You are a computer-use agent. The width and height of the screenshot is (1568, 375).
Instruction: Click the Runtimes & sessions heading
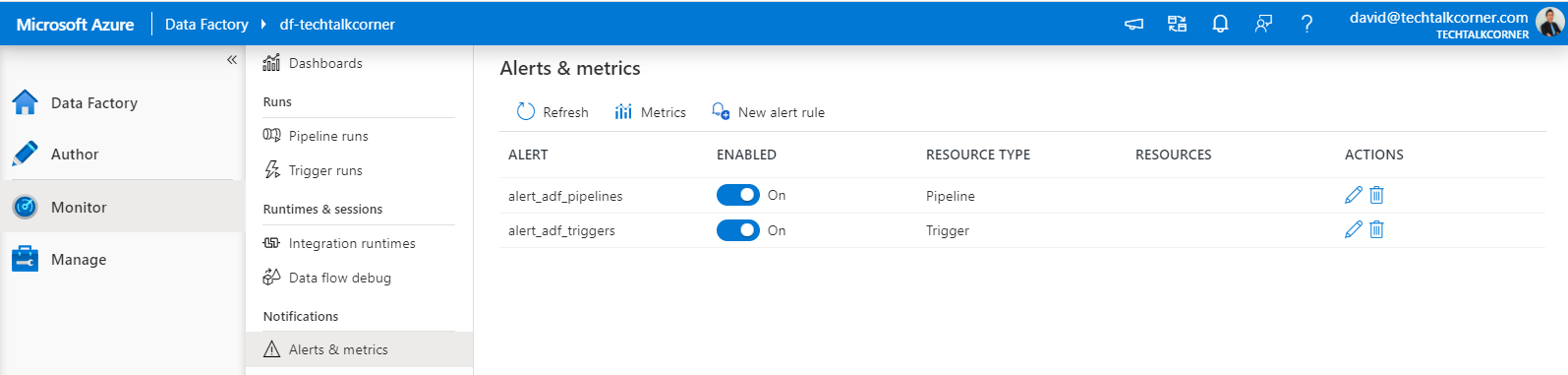tap(322, 209)
